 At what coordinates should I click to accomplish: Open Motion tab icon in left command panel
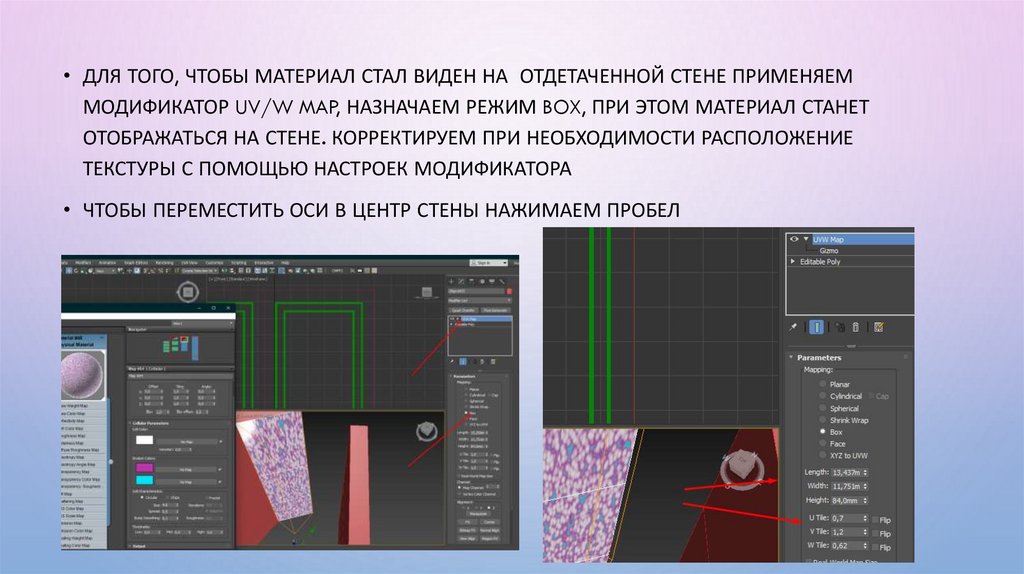click(482, 281)
